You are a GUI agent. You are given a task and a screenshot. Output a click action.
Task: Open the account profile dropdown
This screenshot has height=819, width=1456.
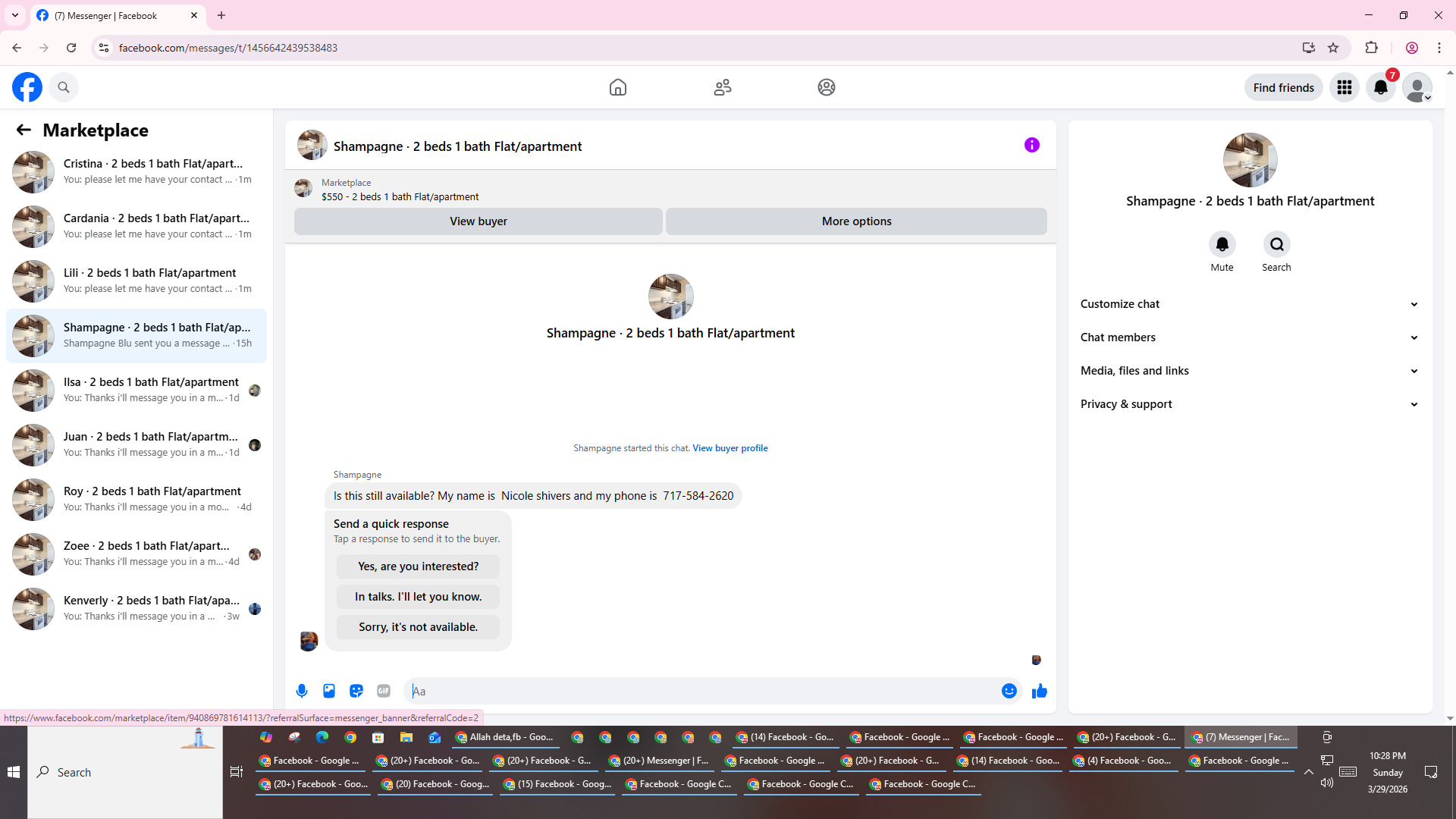coord(1417,87)
